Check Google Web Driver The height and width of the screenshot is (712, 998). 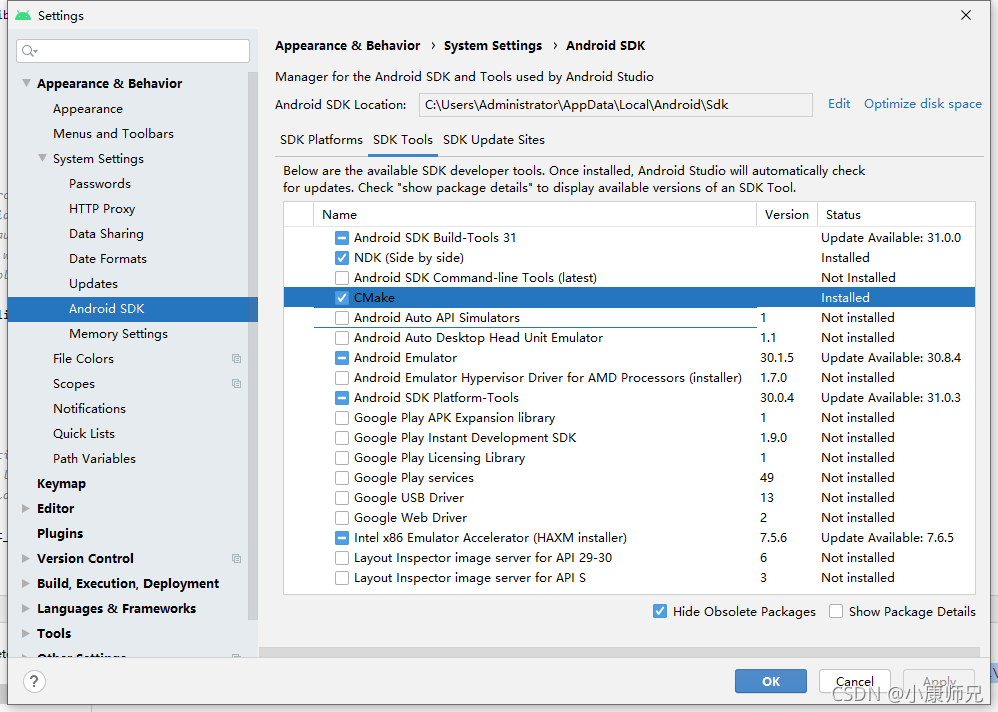click(x=342, y=518)
